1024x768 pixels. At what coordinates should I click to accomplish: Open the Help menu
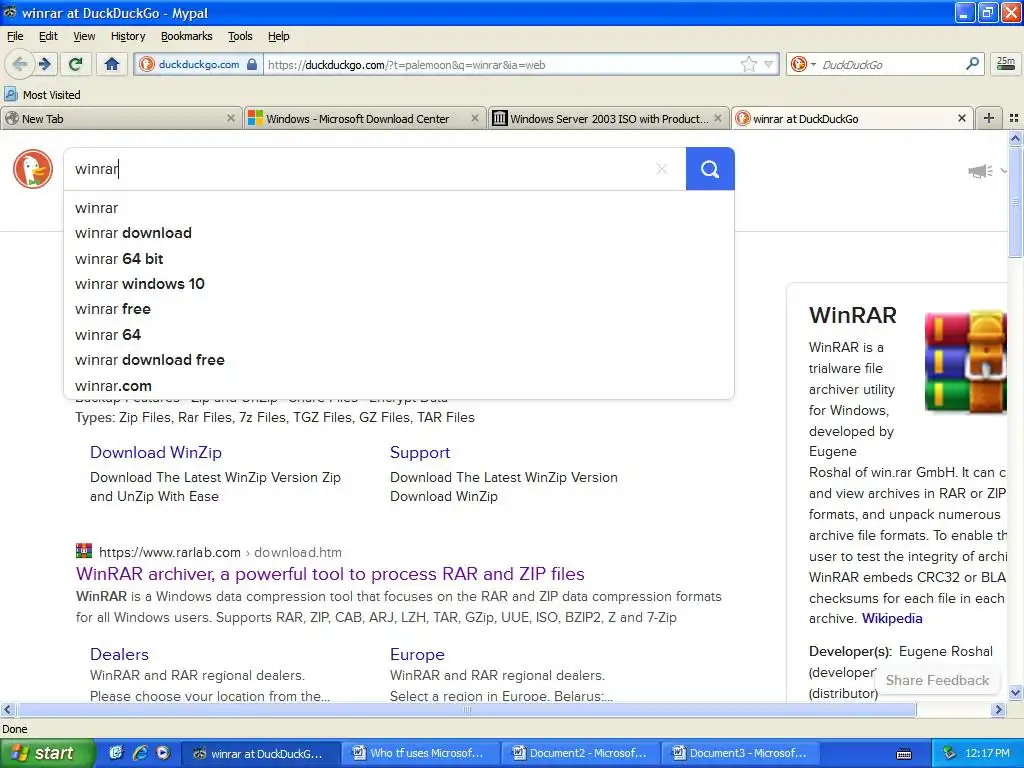278,36
